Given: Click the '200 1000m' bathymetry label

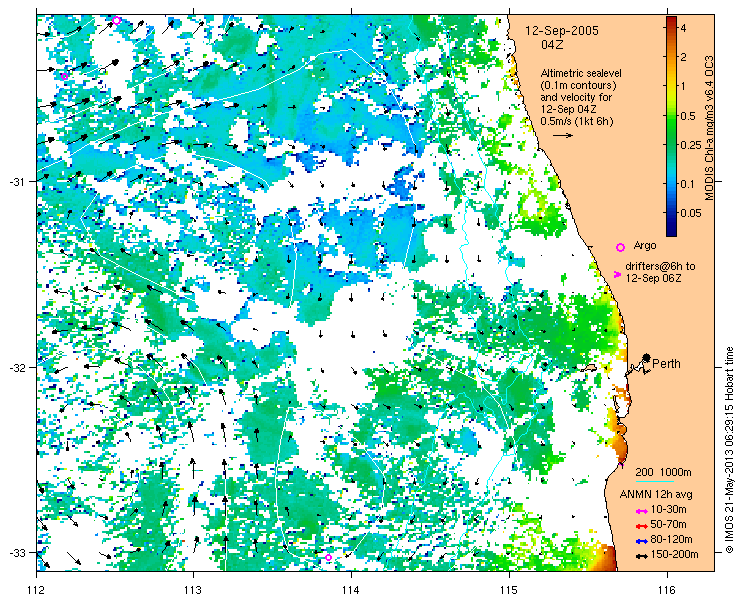Looking at the screenshot, I should (663, 472).
